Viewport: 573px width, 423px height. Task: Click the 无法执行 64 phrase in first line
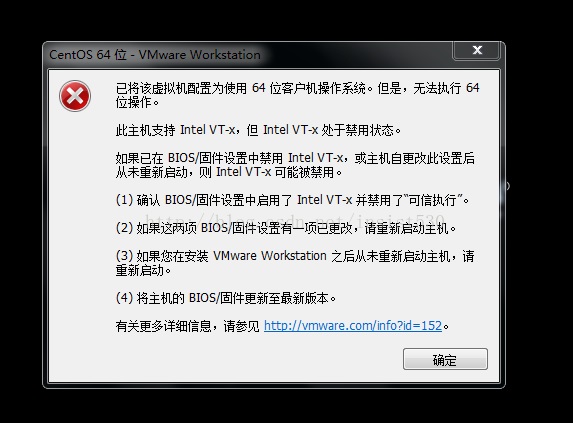446,88
